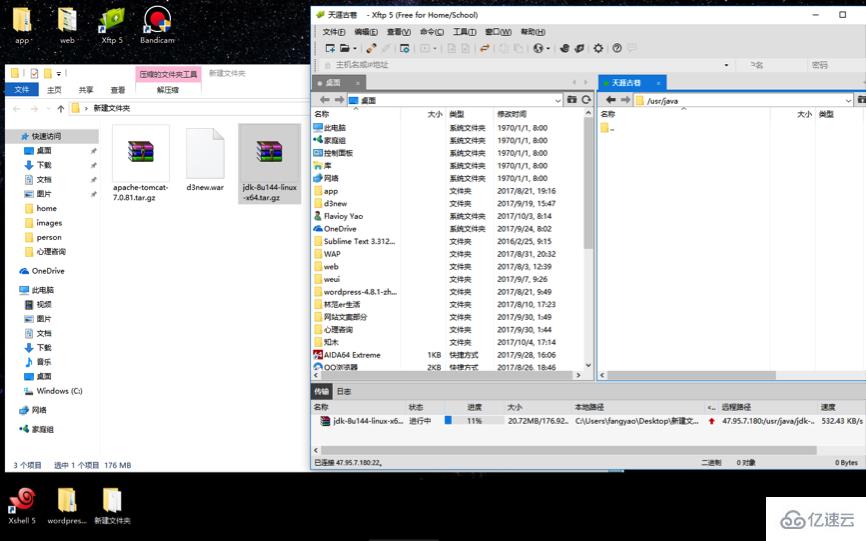This screenshot has height=541, width=866.
Task: Click the green Xagent toolbar icon
Action: (579, 49)
